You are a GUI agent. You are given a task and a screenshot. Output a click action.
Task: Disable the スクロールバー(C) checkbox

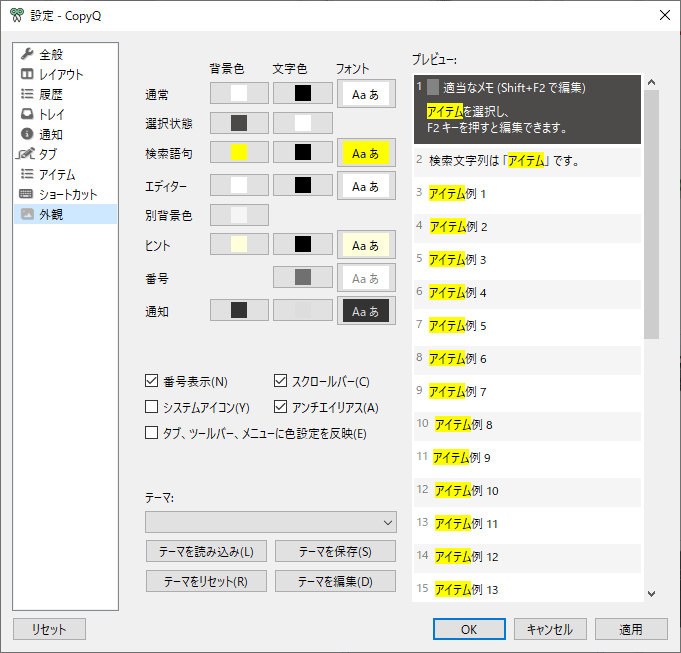click(x=281, y=381)
